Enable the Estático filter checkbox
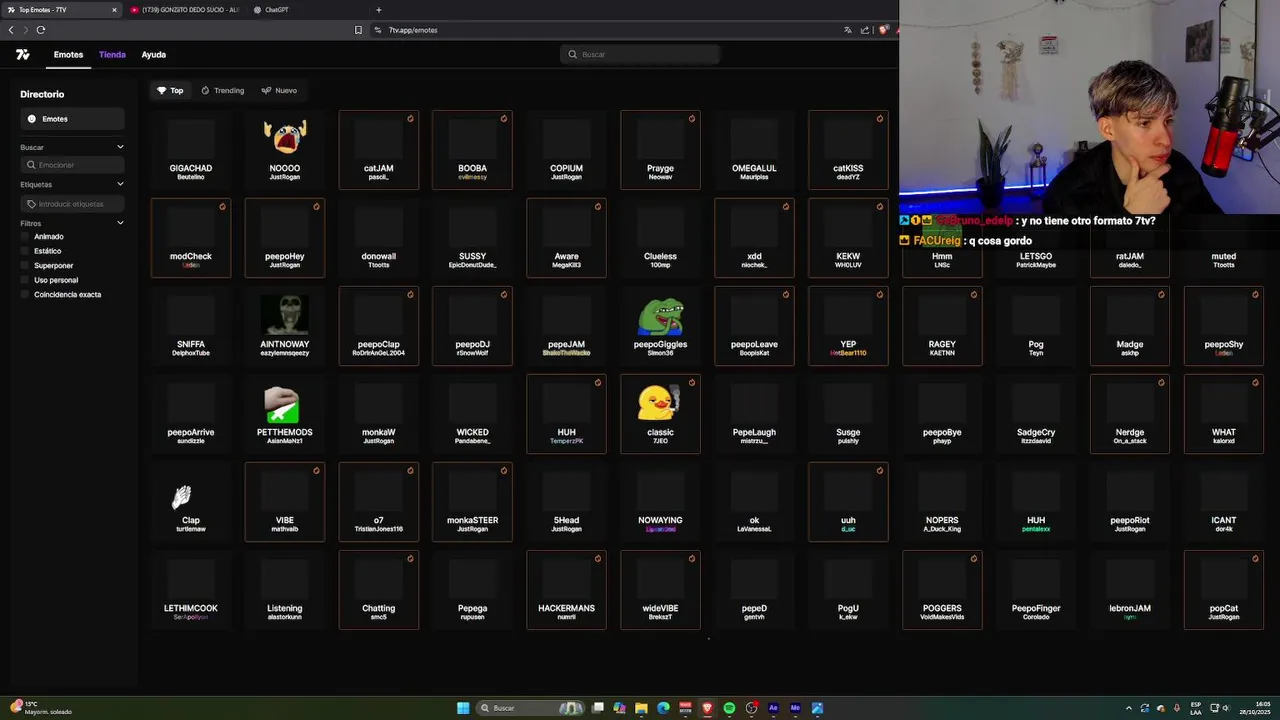 tap(25, 251)
